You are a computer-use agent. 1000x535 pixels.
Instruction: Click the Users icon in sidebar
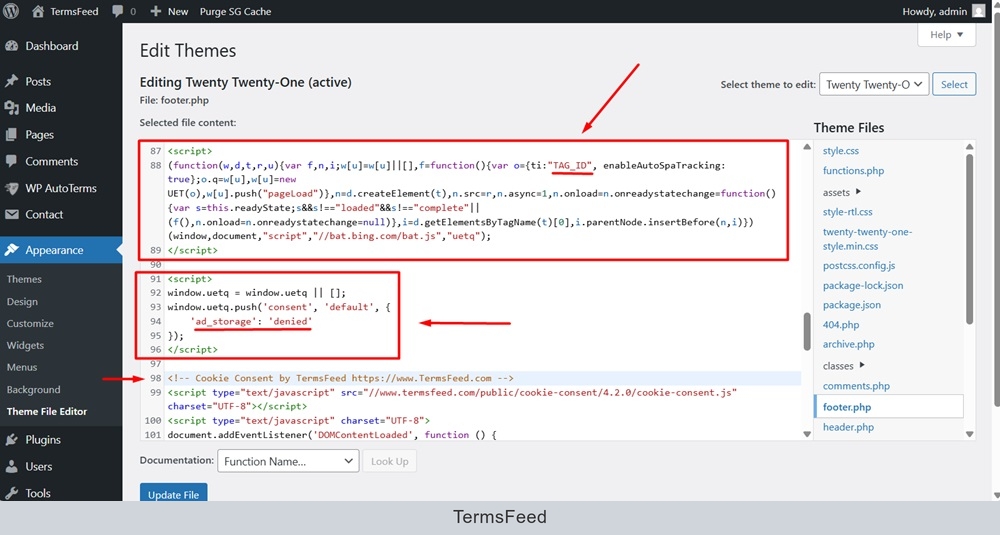11,467
